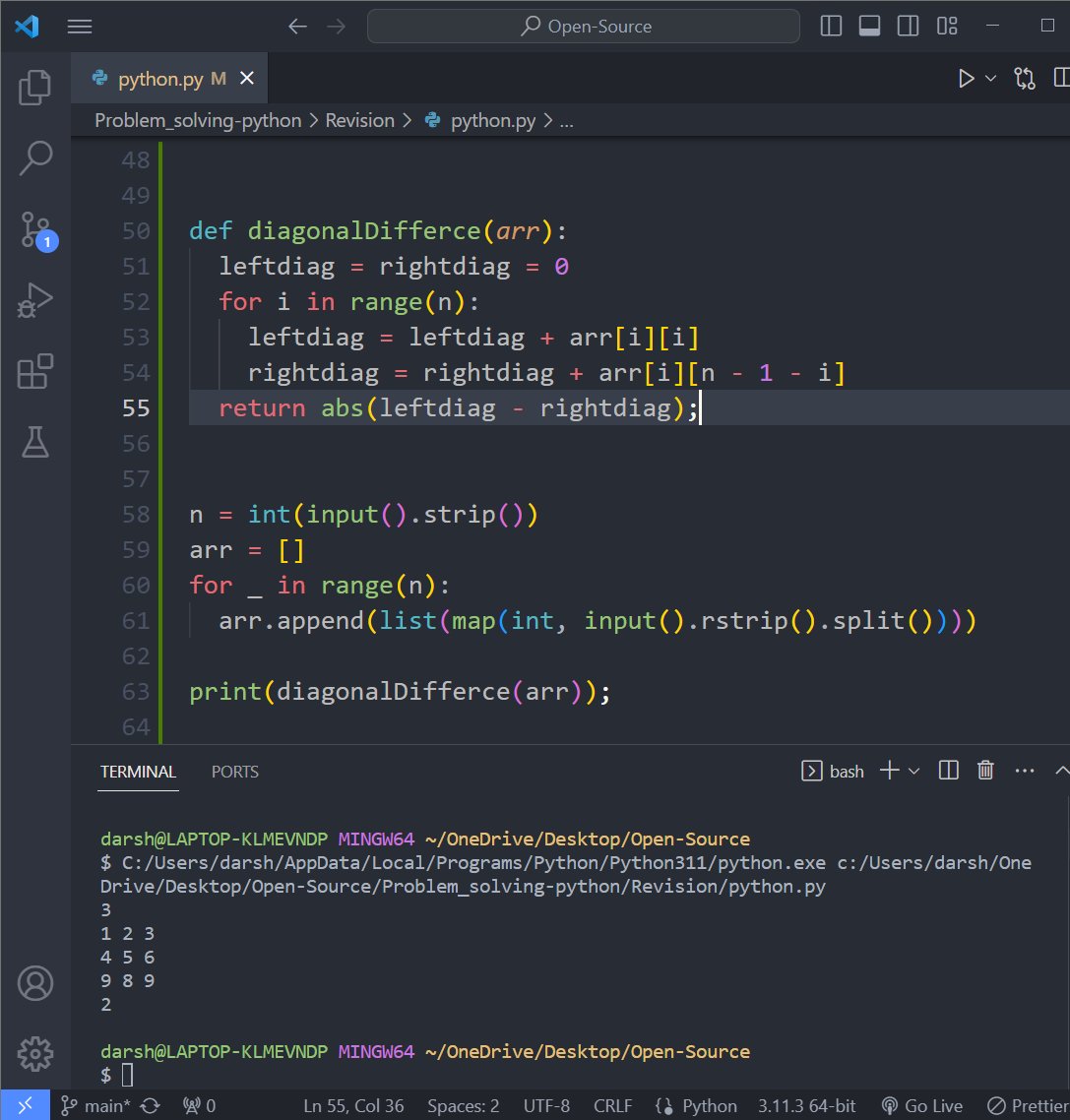Click python.py in the breadcrumb
Screen dimensions: 1070x1120
(x=493, y=121)
